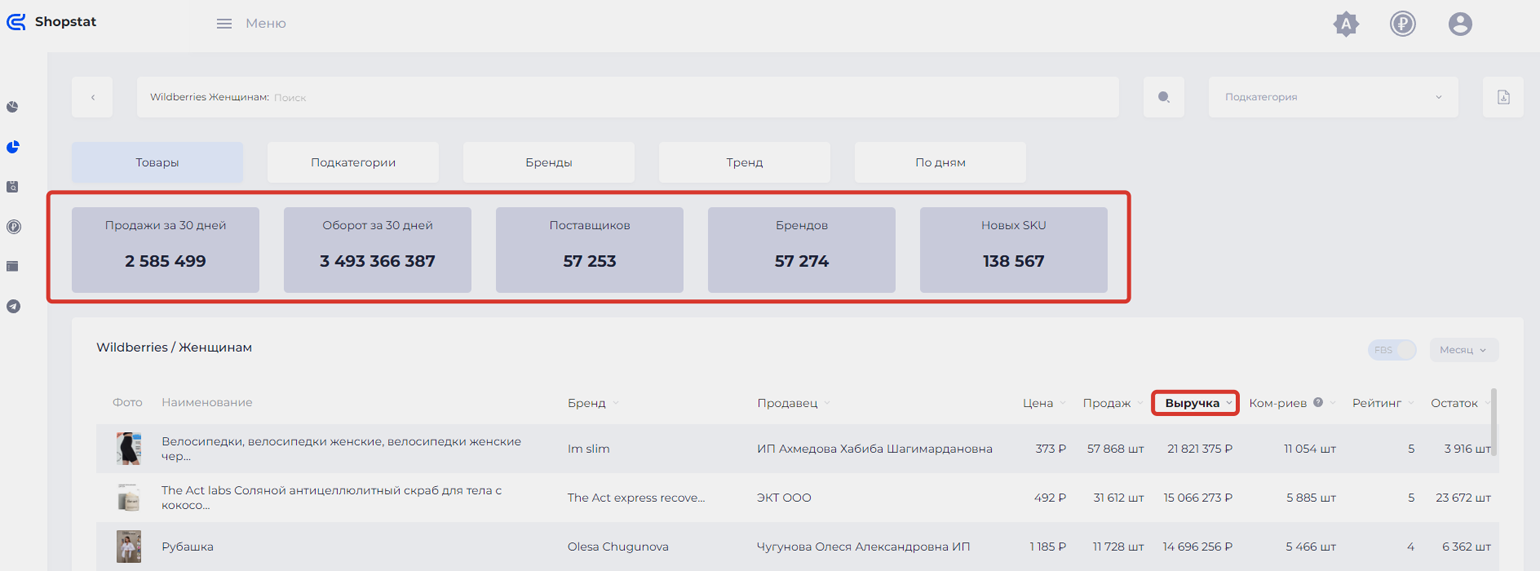Switch to the По дням tab
1540x571 pixels.
pos(940,162)
